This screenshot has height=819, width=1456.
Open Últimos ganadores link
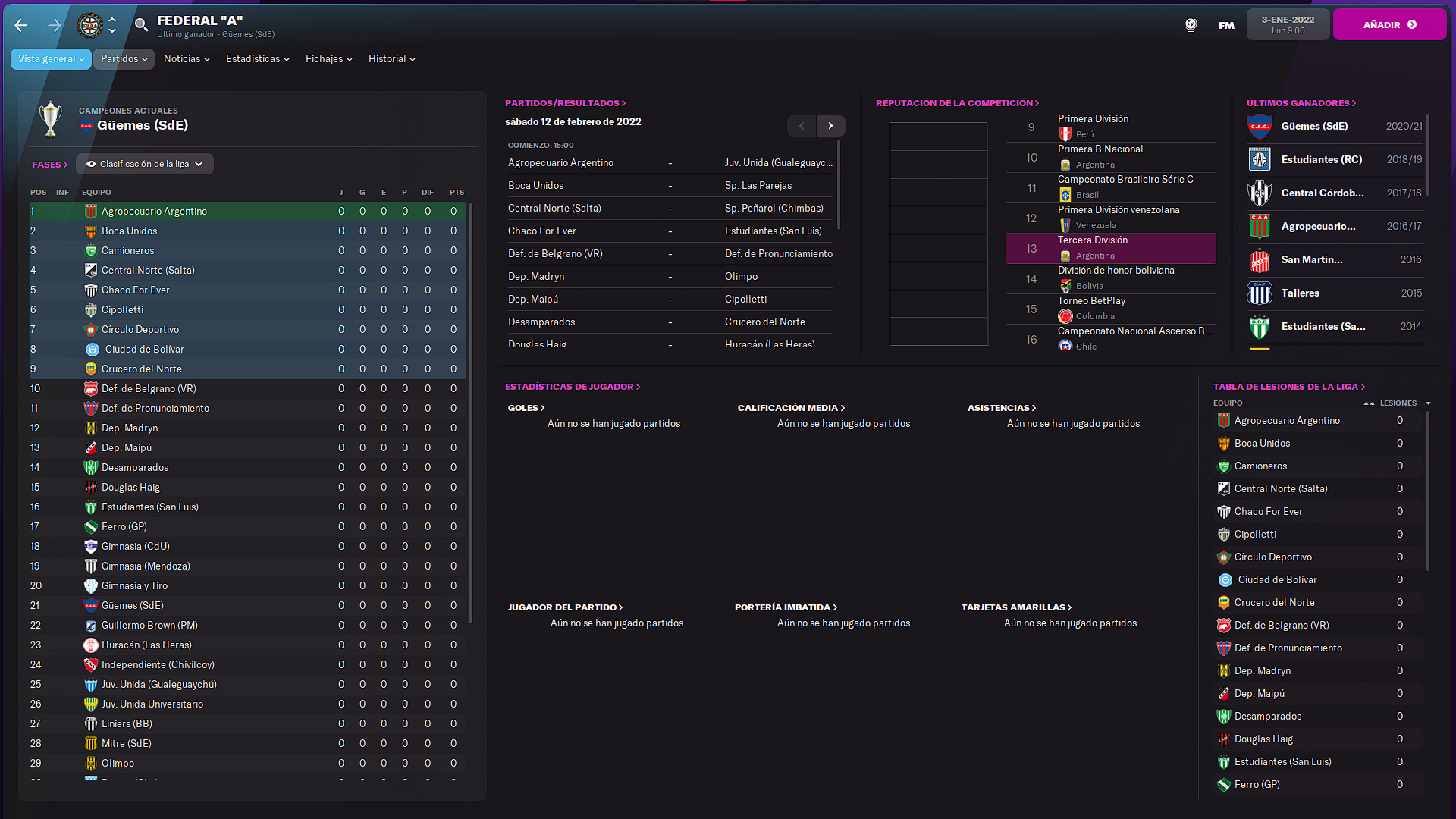(x=1301, y=103)
